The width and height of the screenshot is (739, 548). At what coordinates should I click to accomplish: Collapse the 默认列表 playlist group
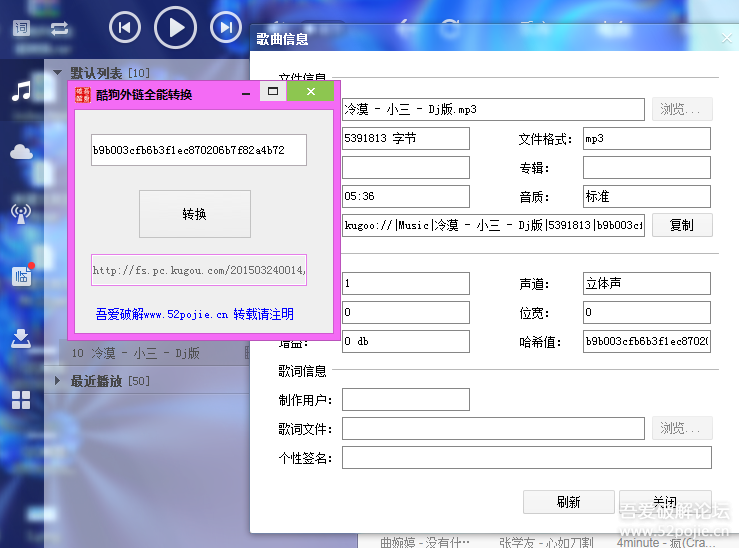click(x=57, y=73)
